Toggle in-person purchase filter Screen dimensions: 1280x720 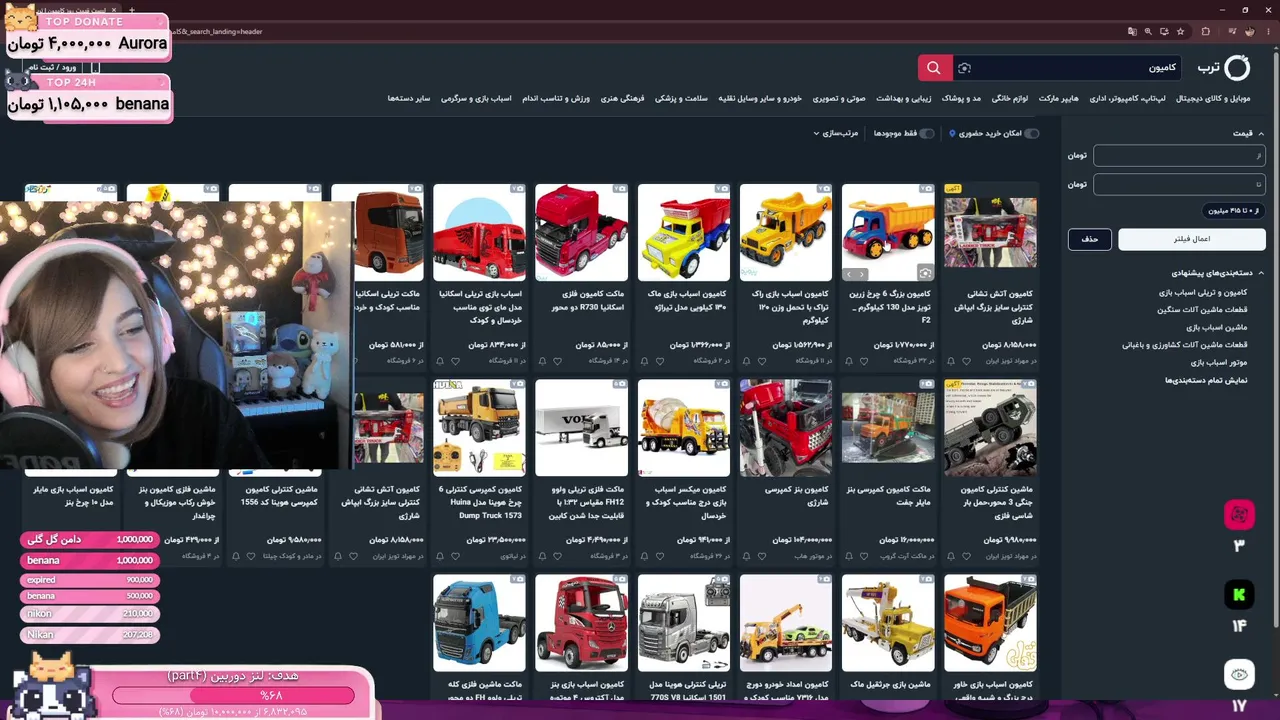coord(1031,133)
